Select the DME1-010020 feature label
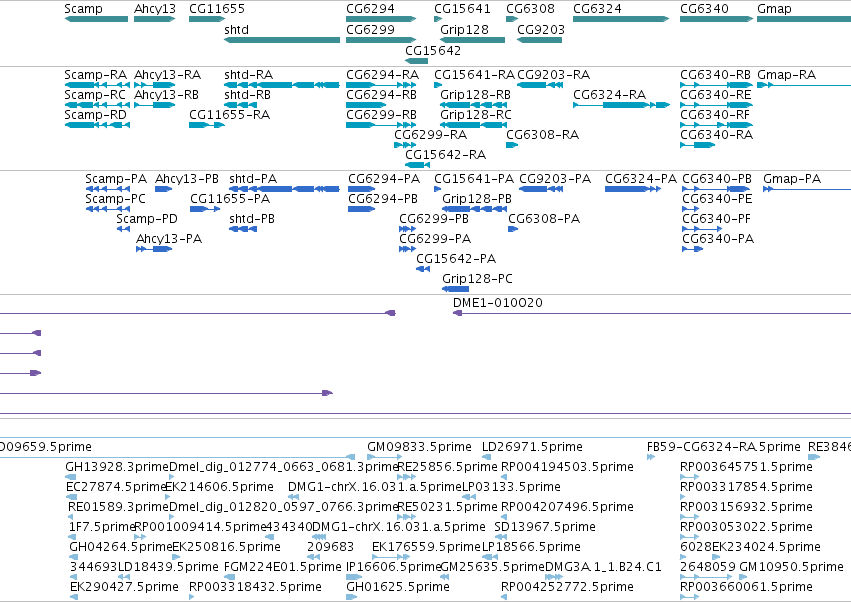Screen dimensions: 851x602 (498, 303)
